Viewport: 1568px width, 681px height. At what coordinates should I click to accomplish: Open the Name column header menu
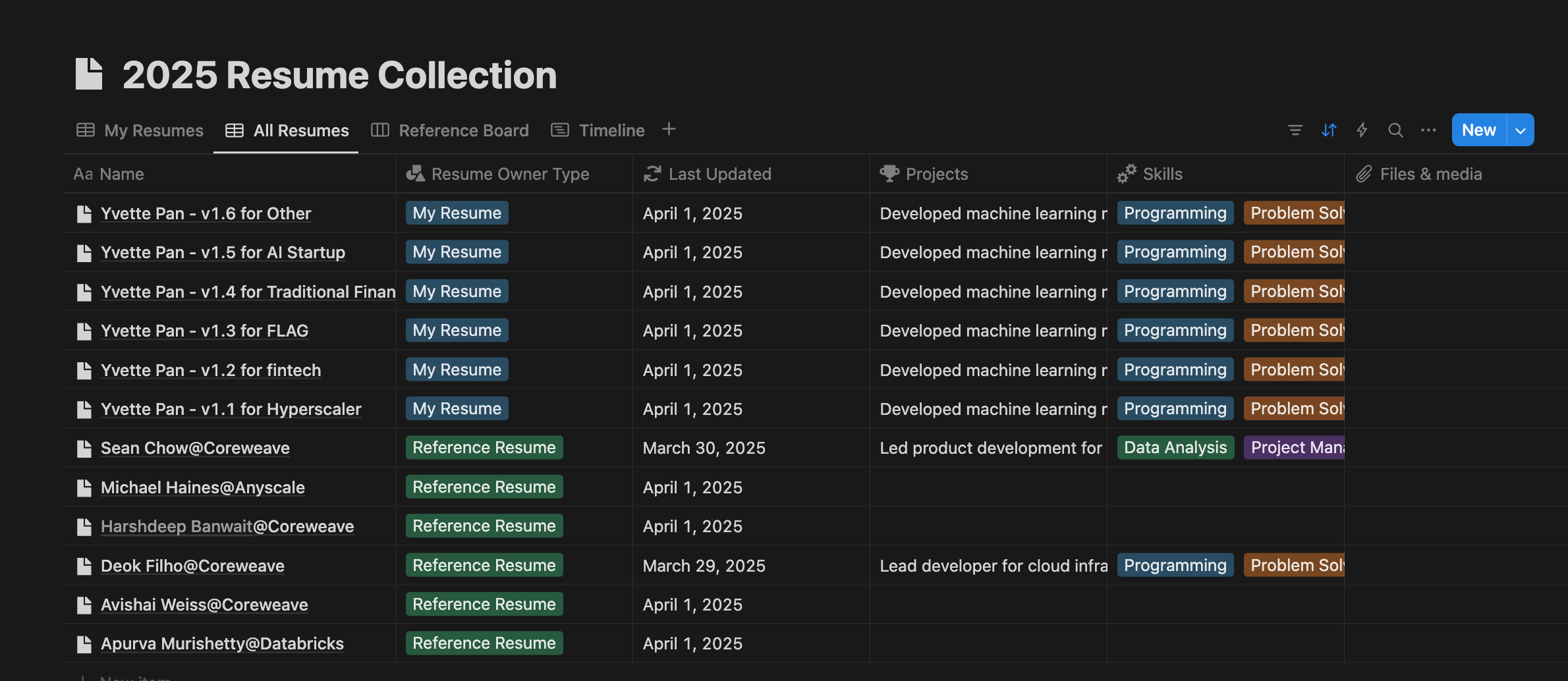229,174
